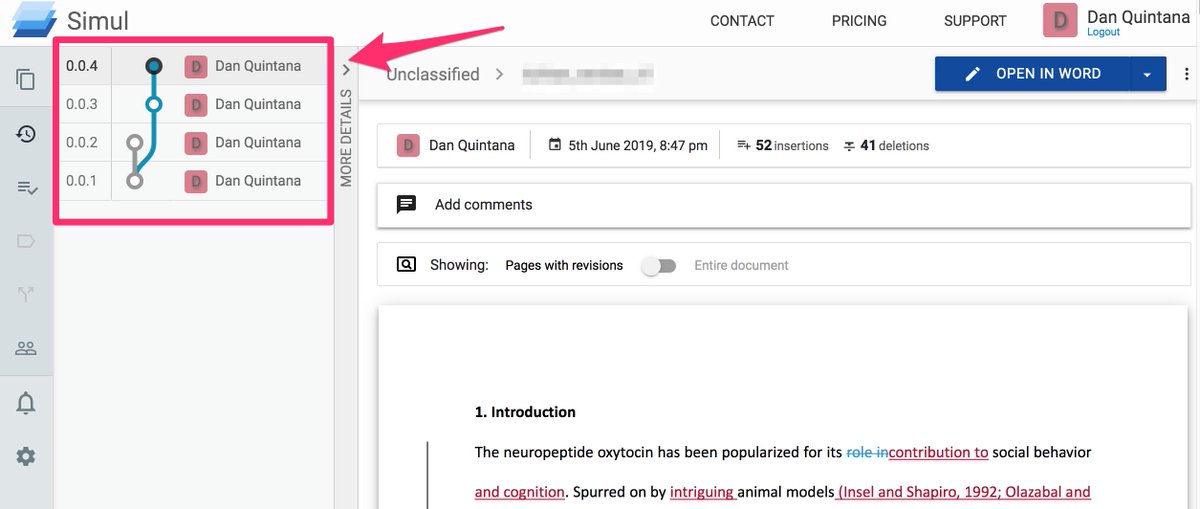Open the SUPPORT menu item

point(975,21)
